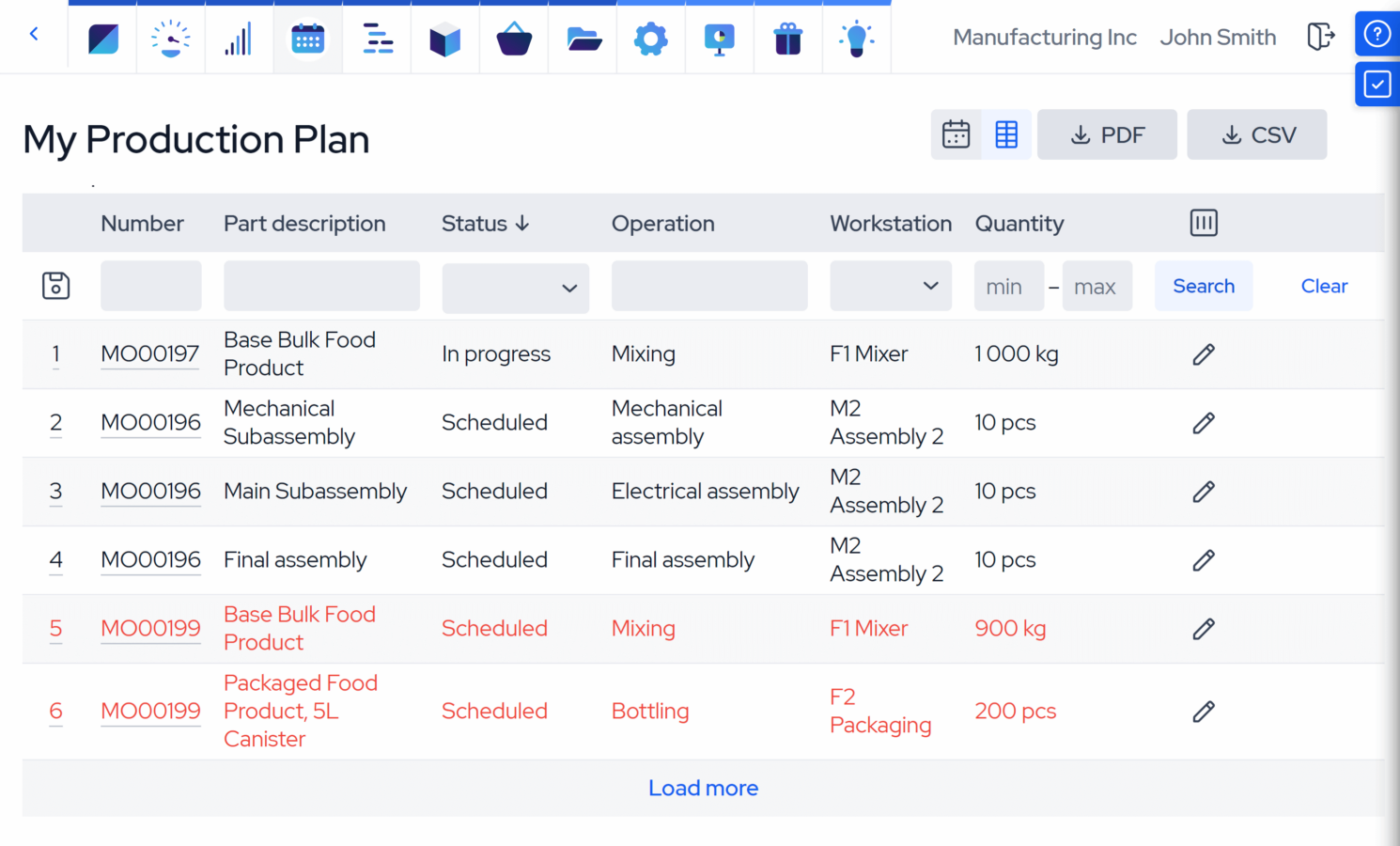Switch to calendar view of the production plan
This screenshot has height=846, width=1400.
click(956, 133)
